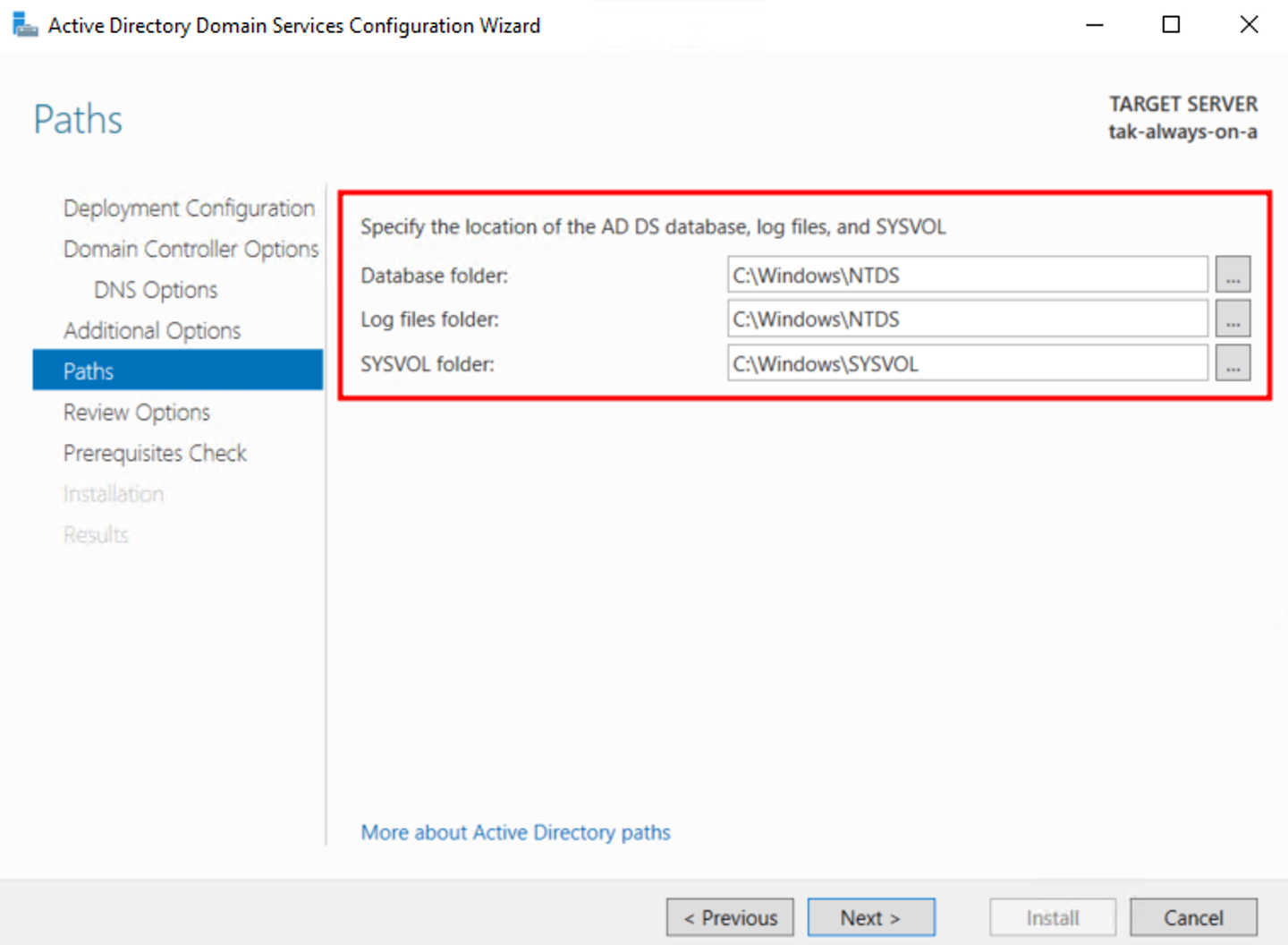Open More about Active Directory paths link
1288x945 pixels.
click(x=515, y=832)
